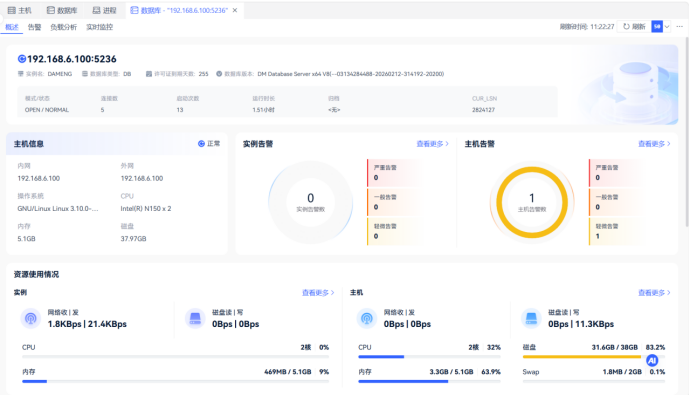Click the 主机 磁盘读|写 disk icon
Viewport: 691px width, 395px height.
tap(531, 318)
